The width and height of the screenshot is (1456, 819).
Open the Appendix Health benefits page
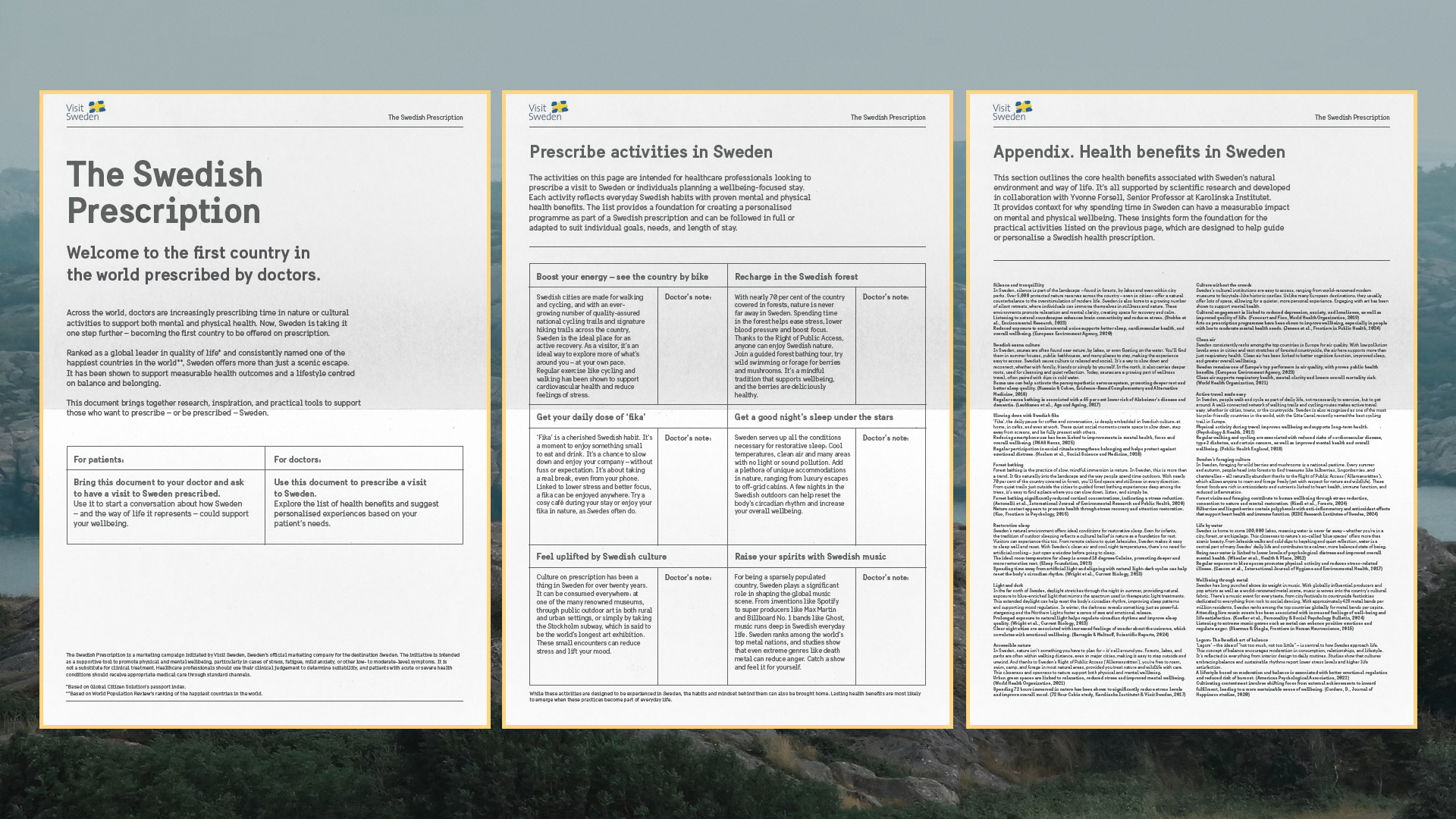pyautogui.click(x=1139, y=152)
